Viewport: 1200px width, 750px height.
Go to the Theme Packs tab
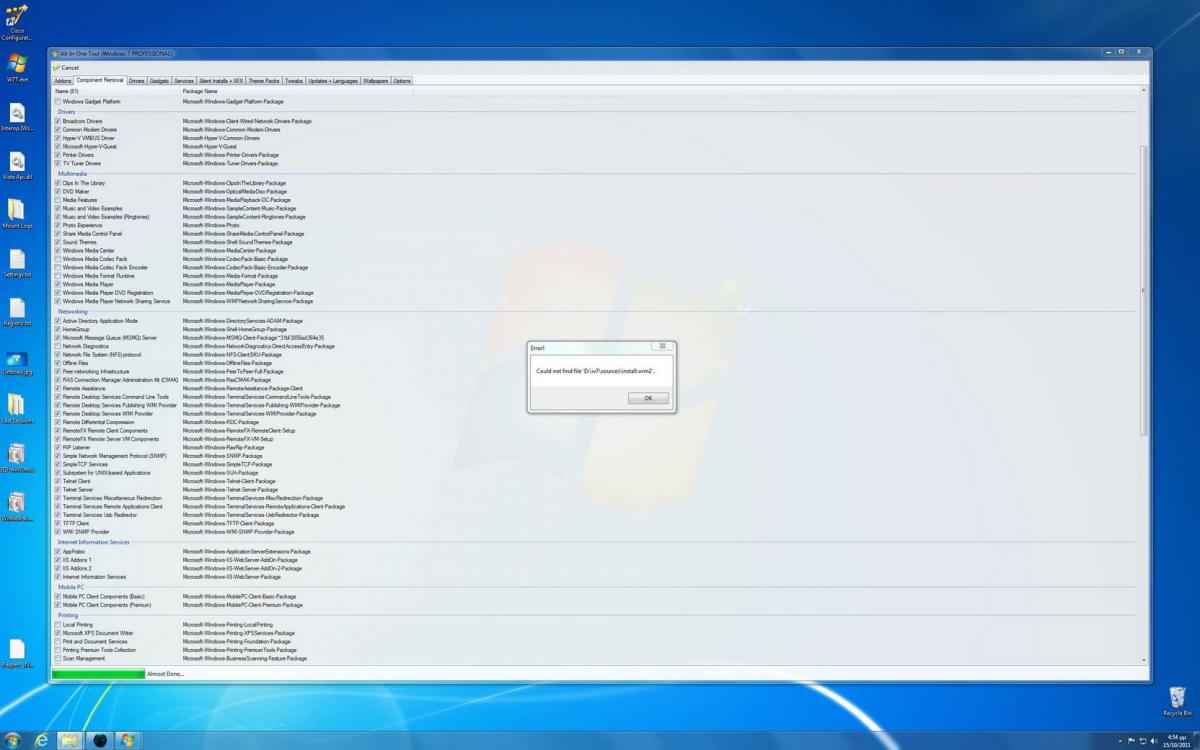pos(264,80)
